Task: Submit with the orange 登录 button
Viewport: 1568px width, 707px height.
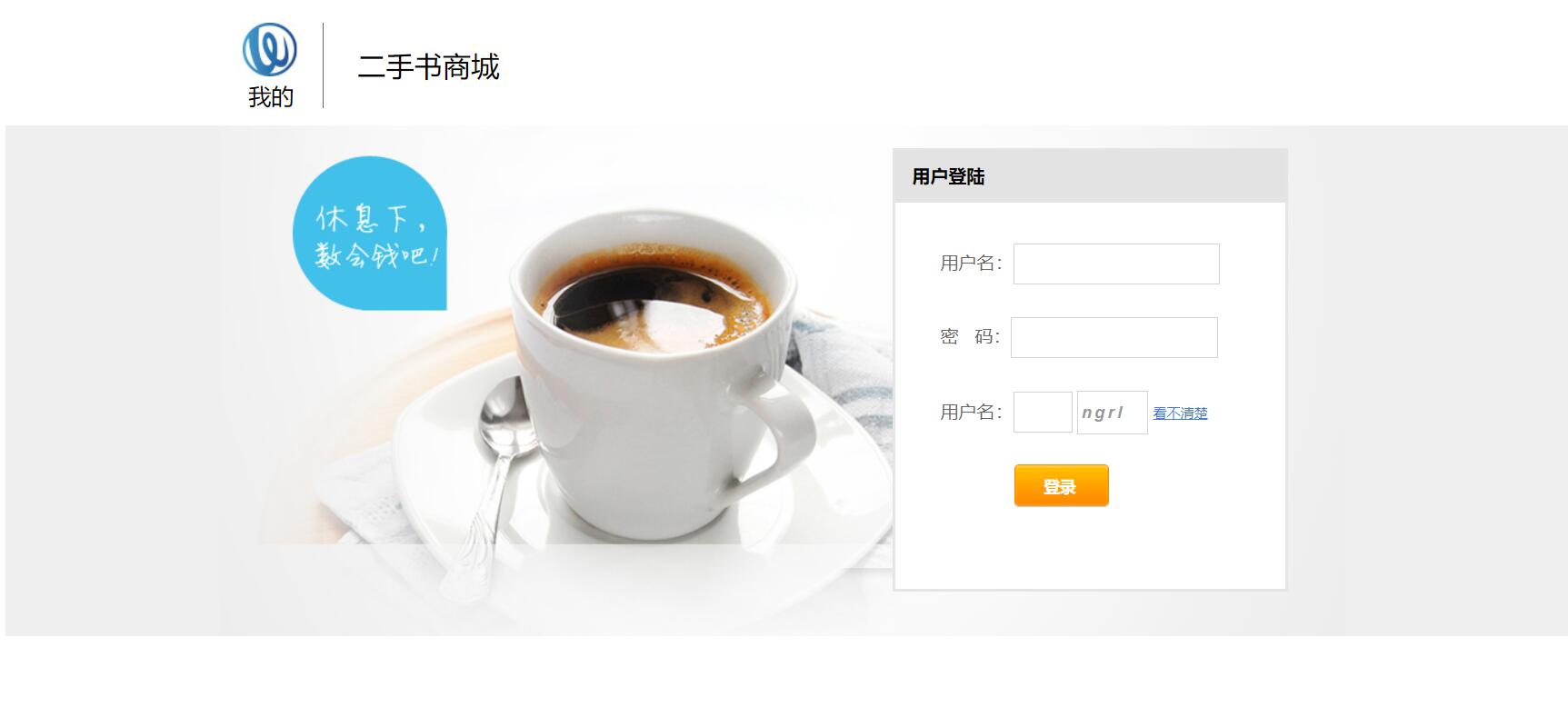Action: click(x=1062, y=485)
